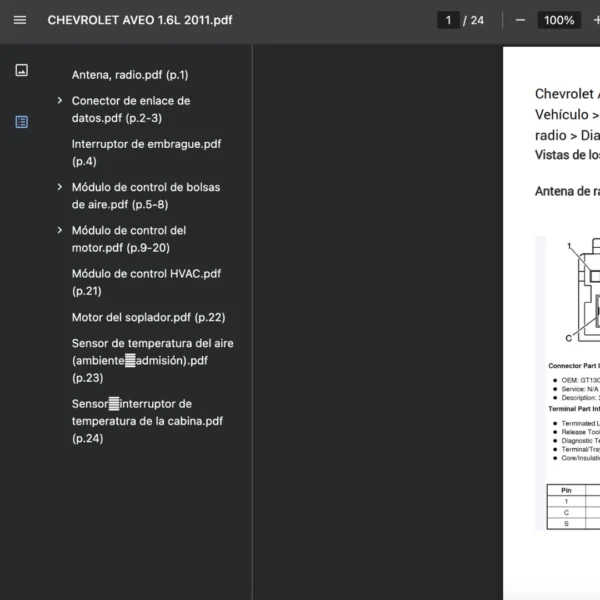Switch to thumbnails view icon

click(x=21, y=70)
